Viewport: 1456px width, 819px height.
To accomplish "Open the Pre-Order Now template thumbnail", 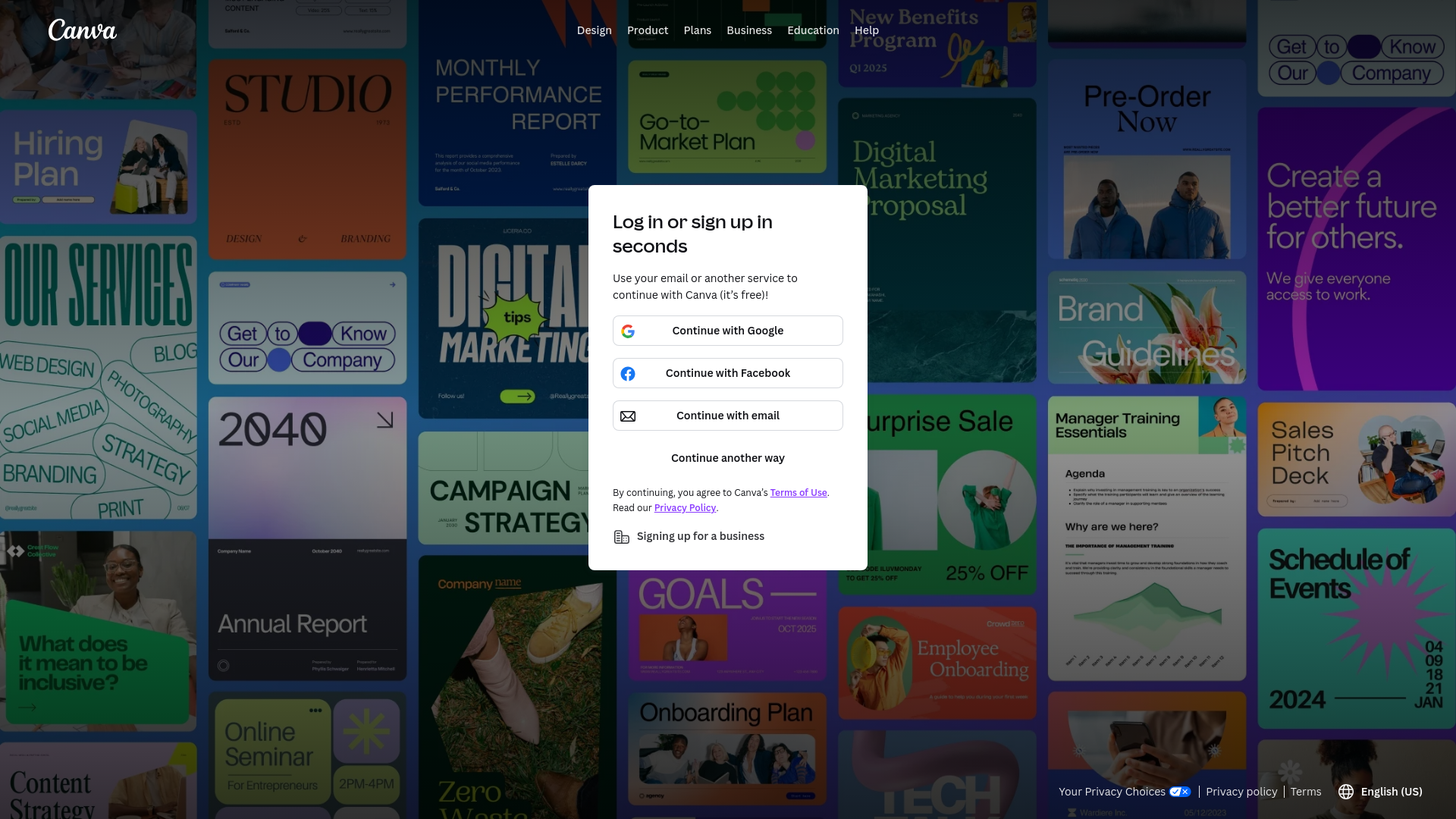I will 1146,159.
